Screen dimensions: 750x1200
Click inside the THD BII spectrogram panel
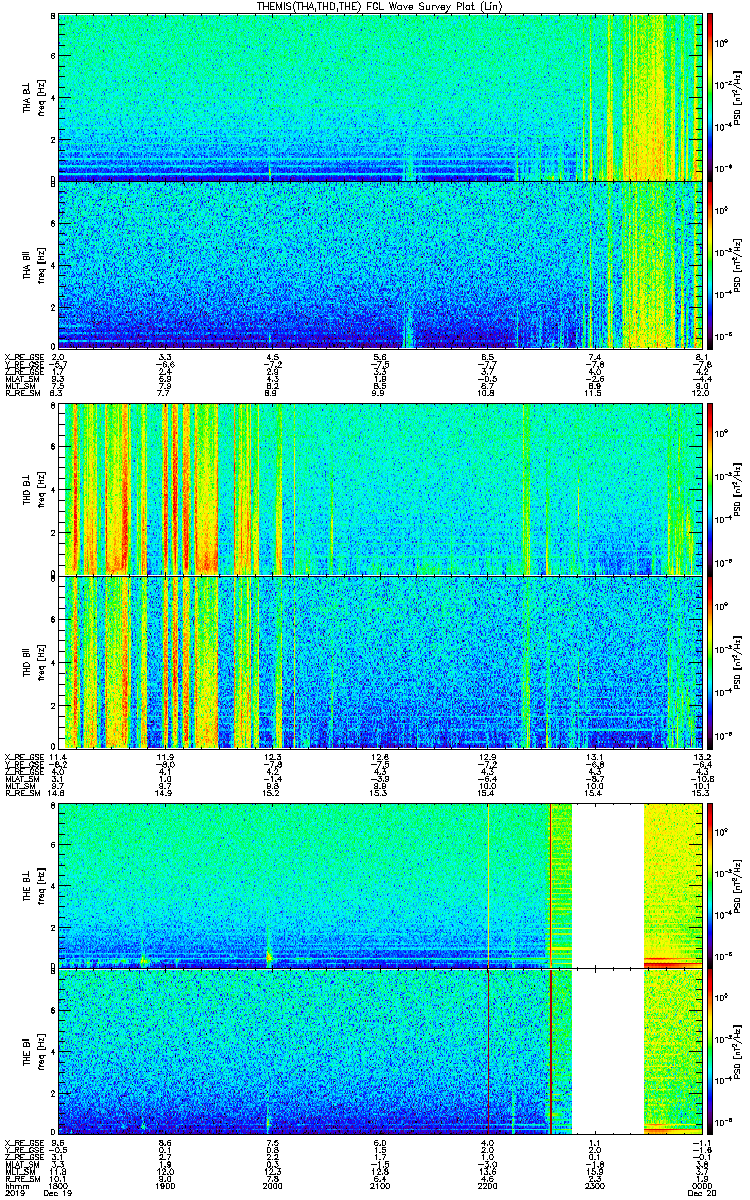click(x=382, y=661)
